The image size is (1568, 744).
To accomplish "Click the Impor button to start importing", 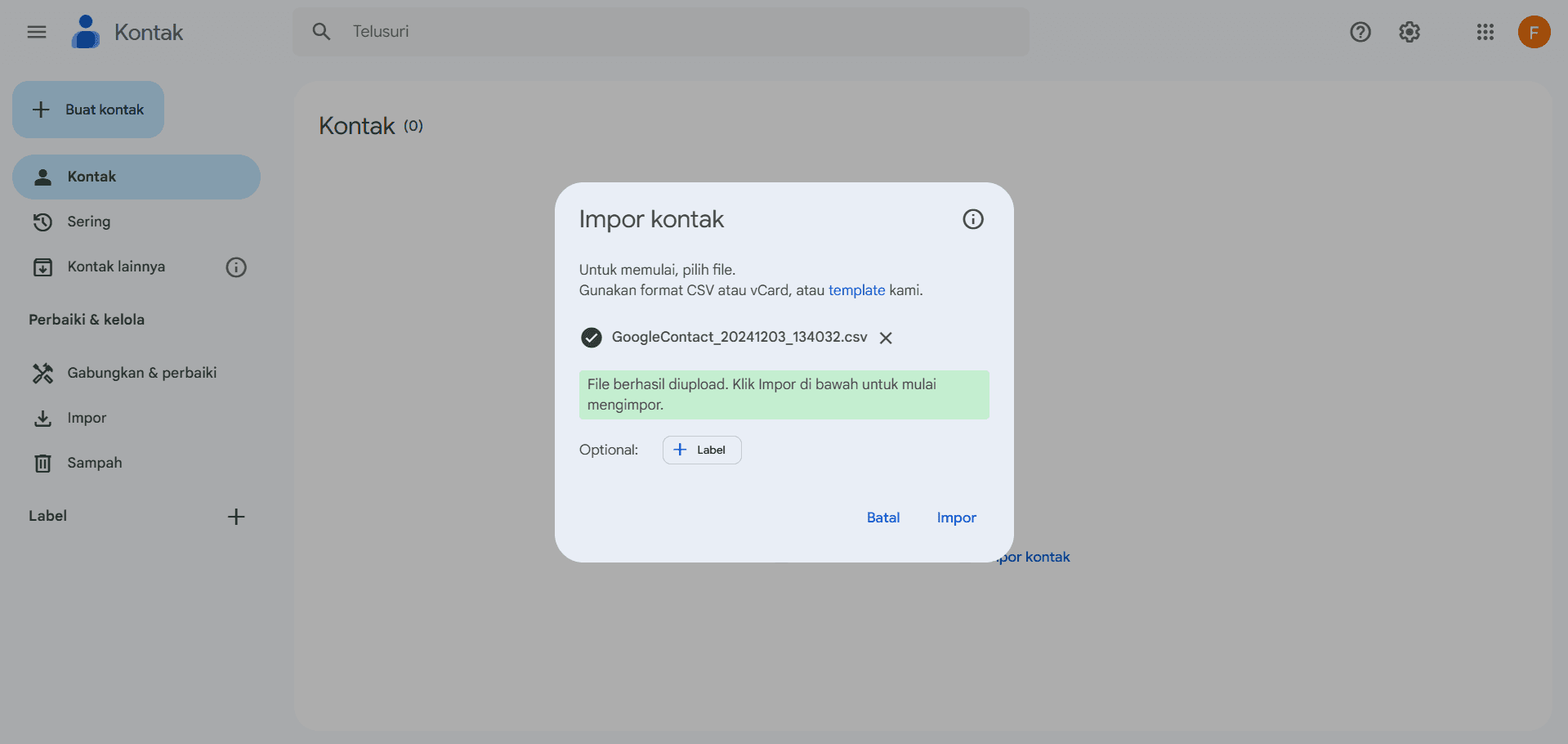I will pyautogui.click(x=956, y=518).
